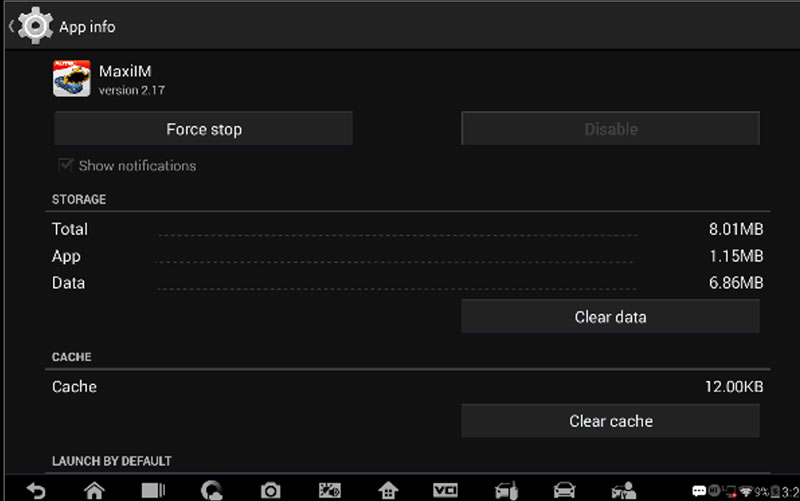Screen dimensions: 800x501
Task: Tap the VCI connection icon
Action: tap(445, 490)
